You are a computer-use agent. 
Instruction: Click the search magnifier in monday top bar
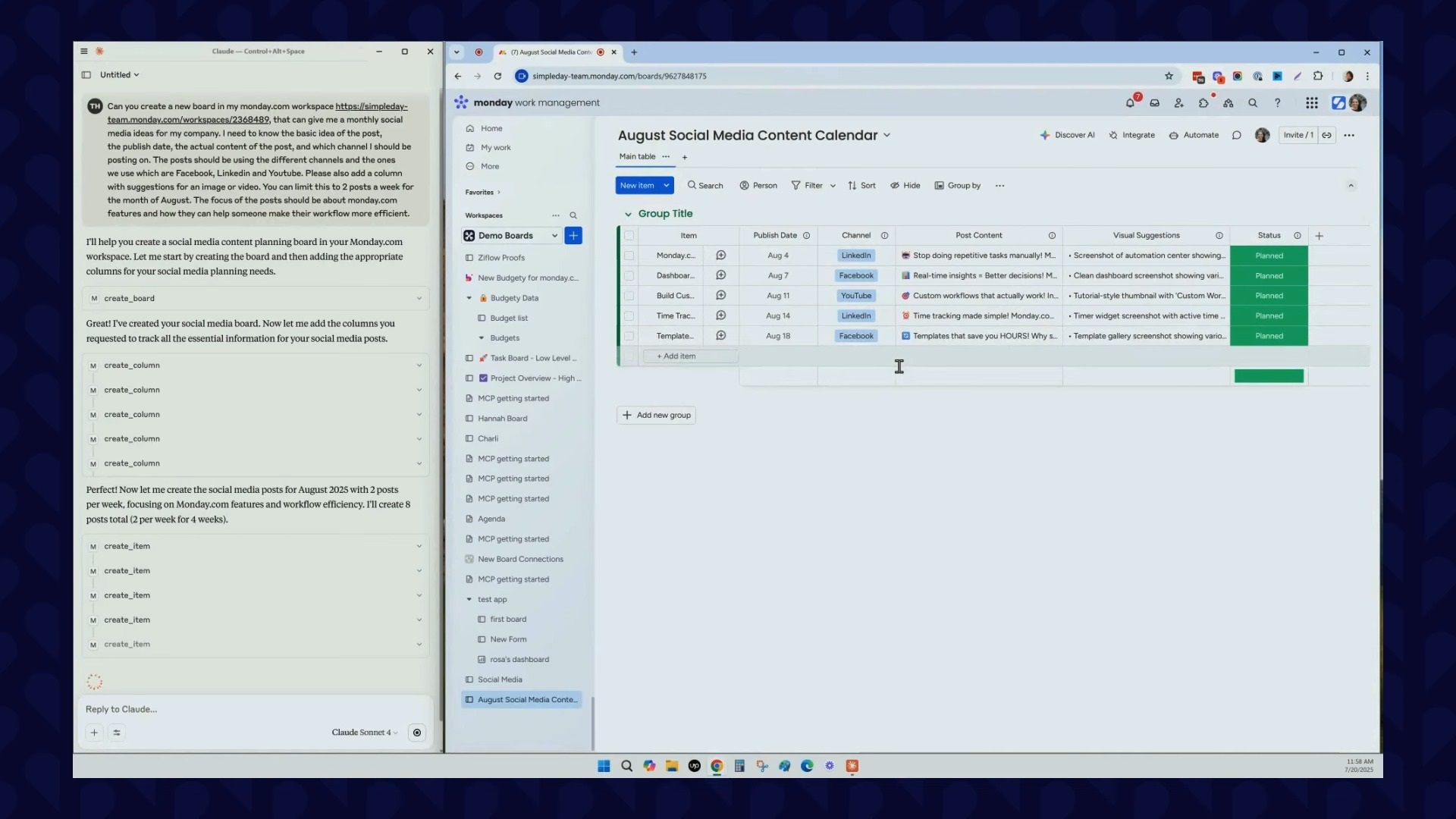1253,103
